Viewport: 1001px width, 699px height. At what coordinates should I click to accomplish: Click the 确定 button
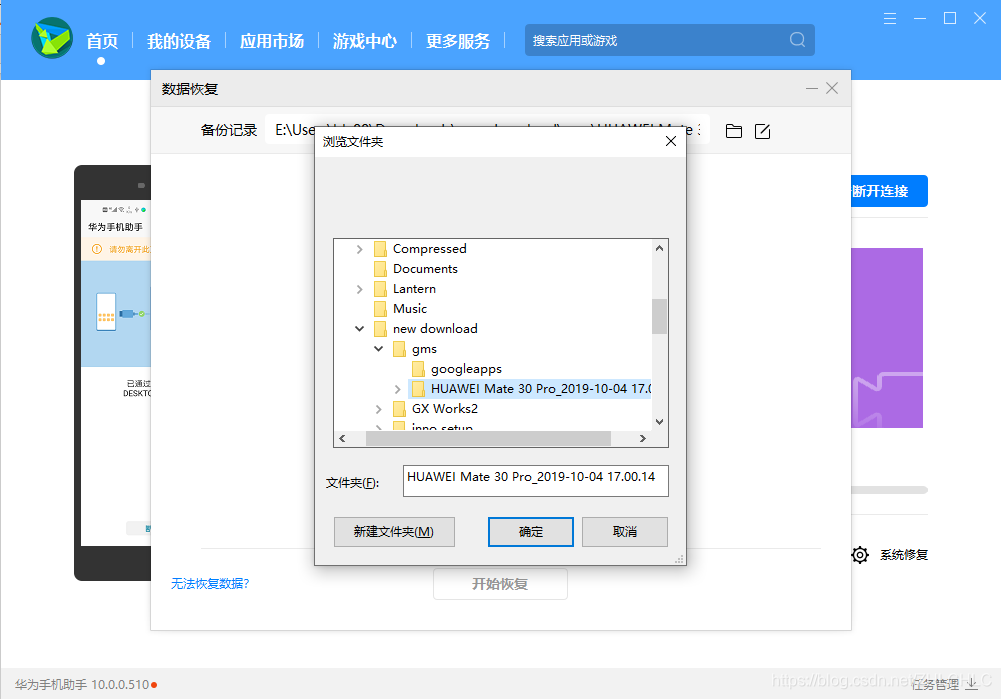click(x=530, y=531)
